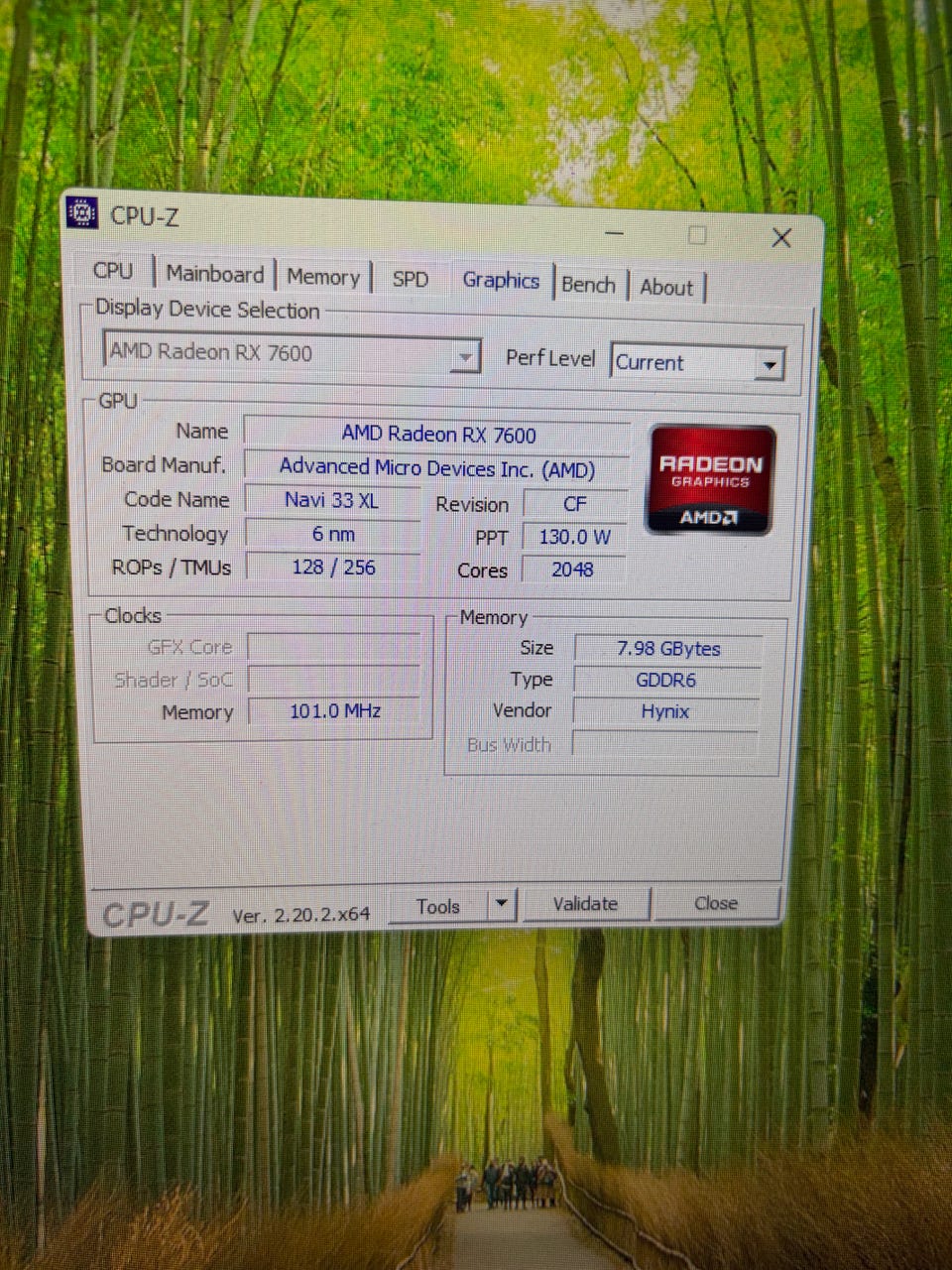Close the CPU-Z window with X
952x1270 pixels.
(781, 237)
